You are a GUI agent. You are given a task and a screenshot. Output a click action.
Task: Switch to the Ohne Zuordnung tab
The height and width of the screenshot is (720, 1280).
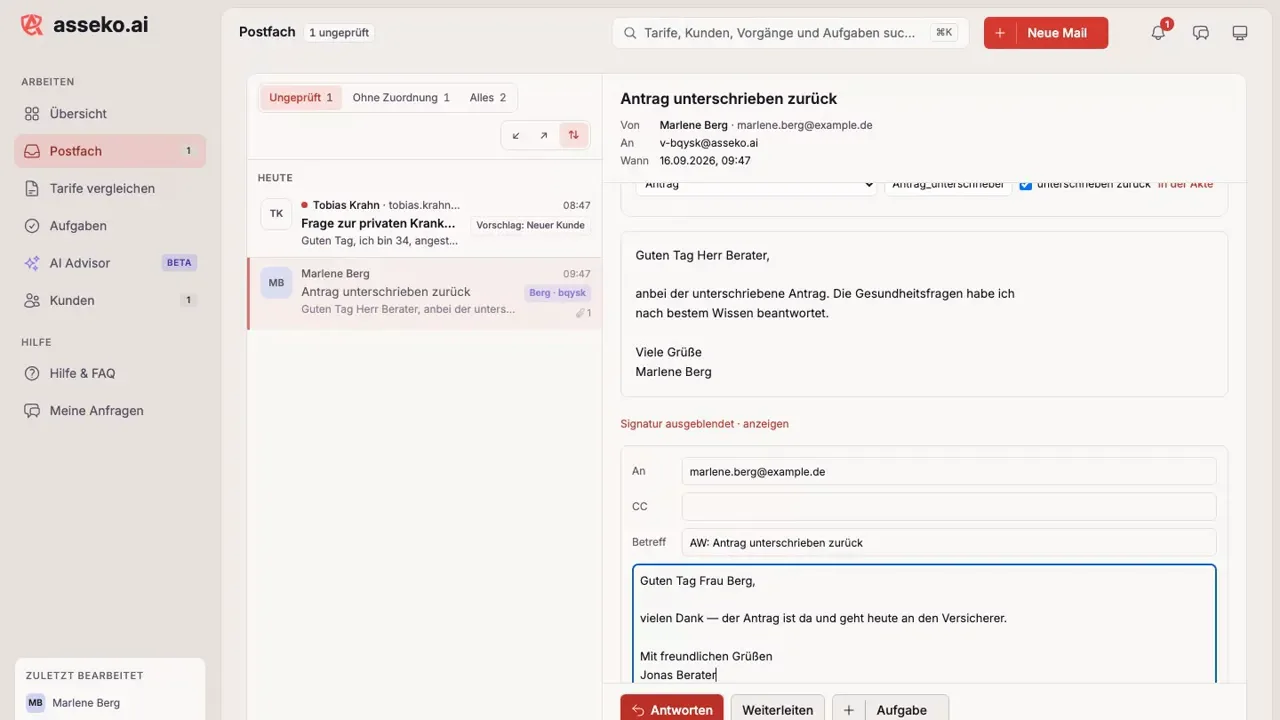401,98
